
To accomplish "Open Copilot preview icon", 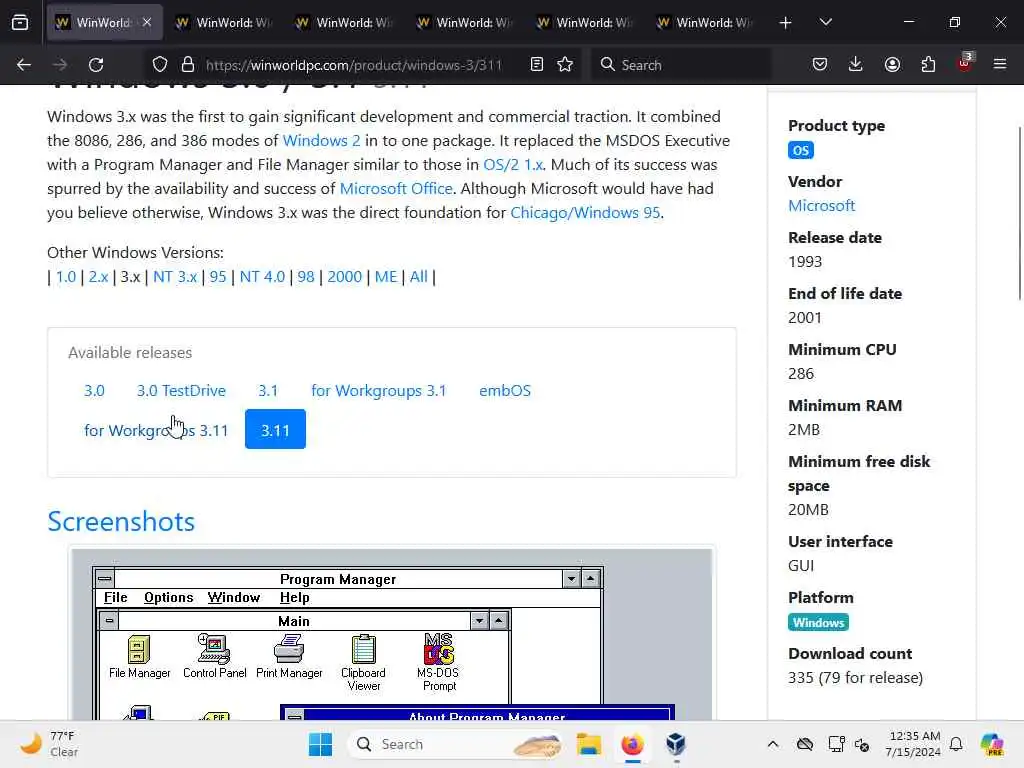I will tap(991, 744).
